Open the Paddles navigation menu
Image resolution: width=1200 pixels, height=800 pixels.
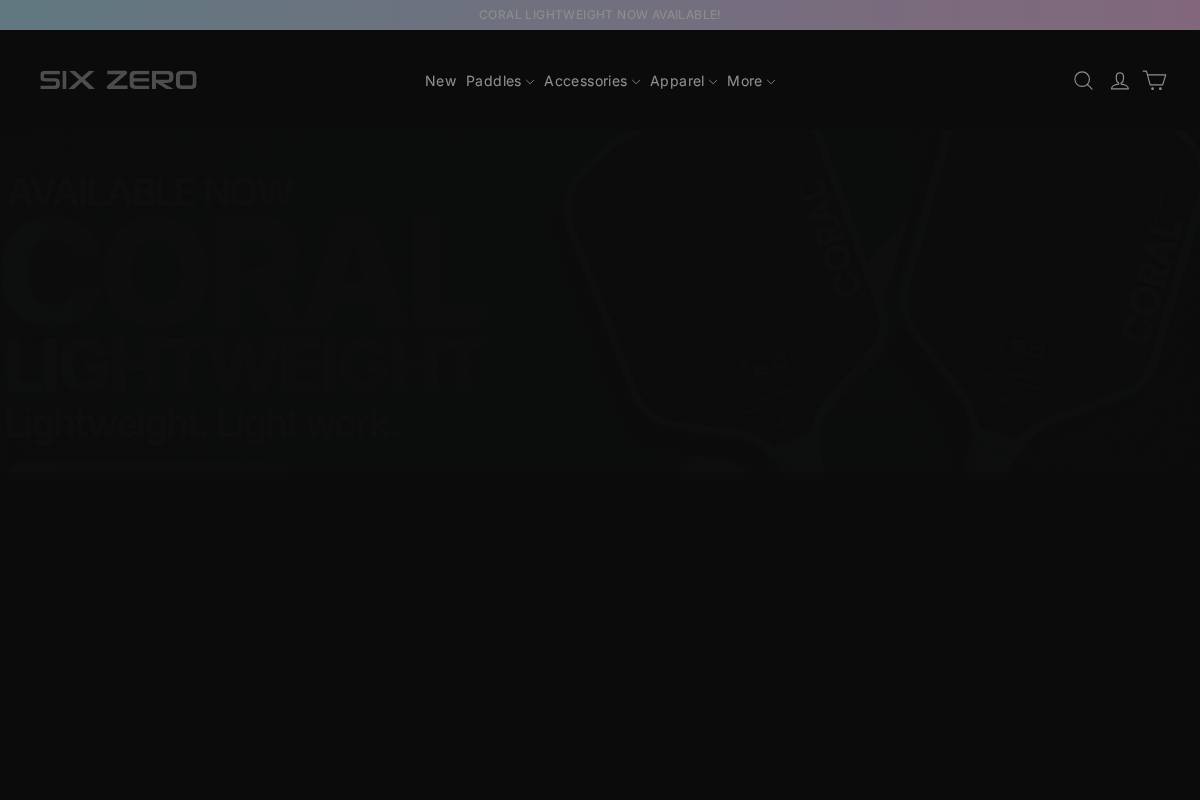[x=493, y=81]
